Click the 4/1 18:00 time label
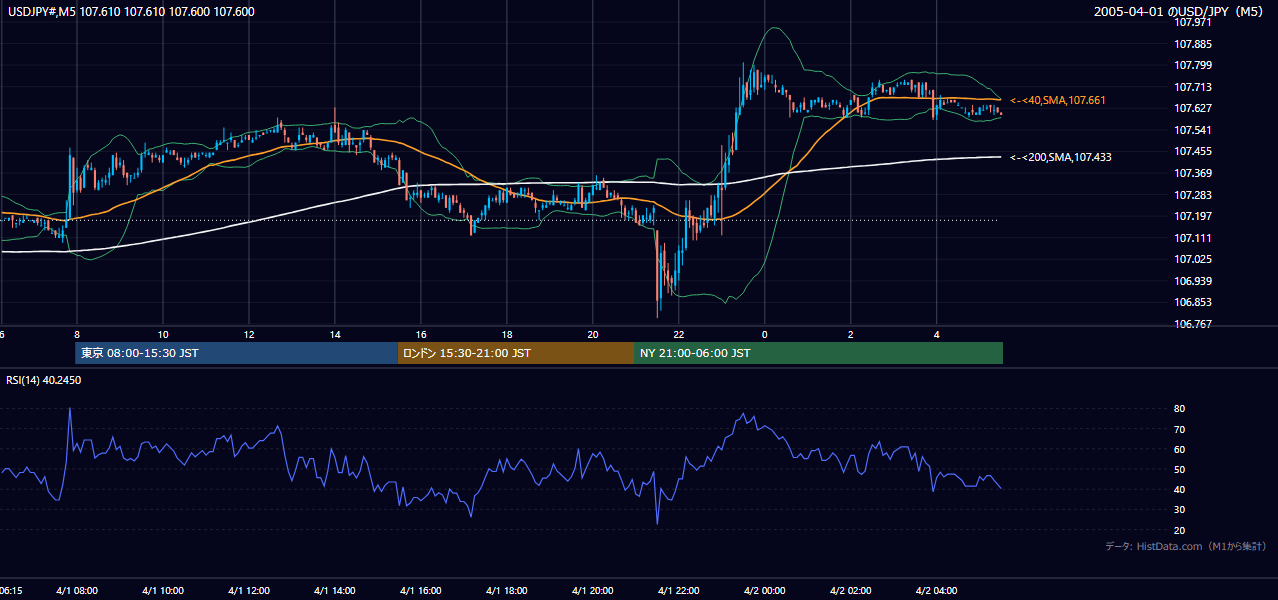 point(507,590)
